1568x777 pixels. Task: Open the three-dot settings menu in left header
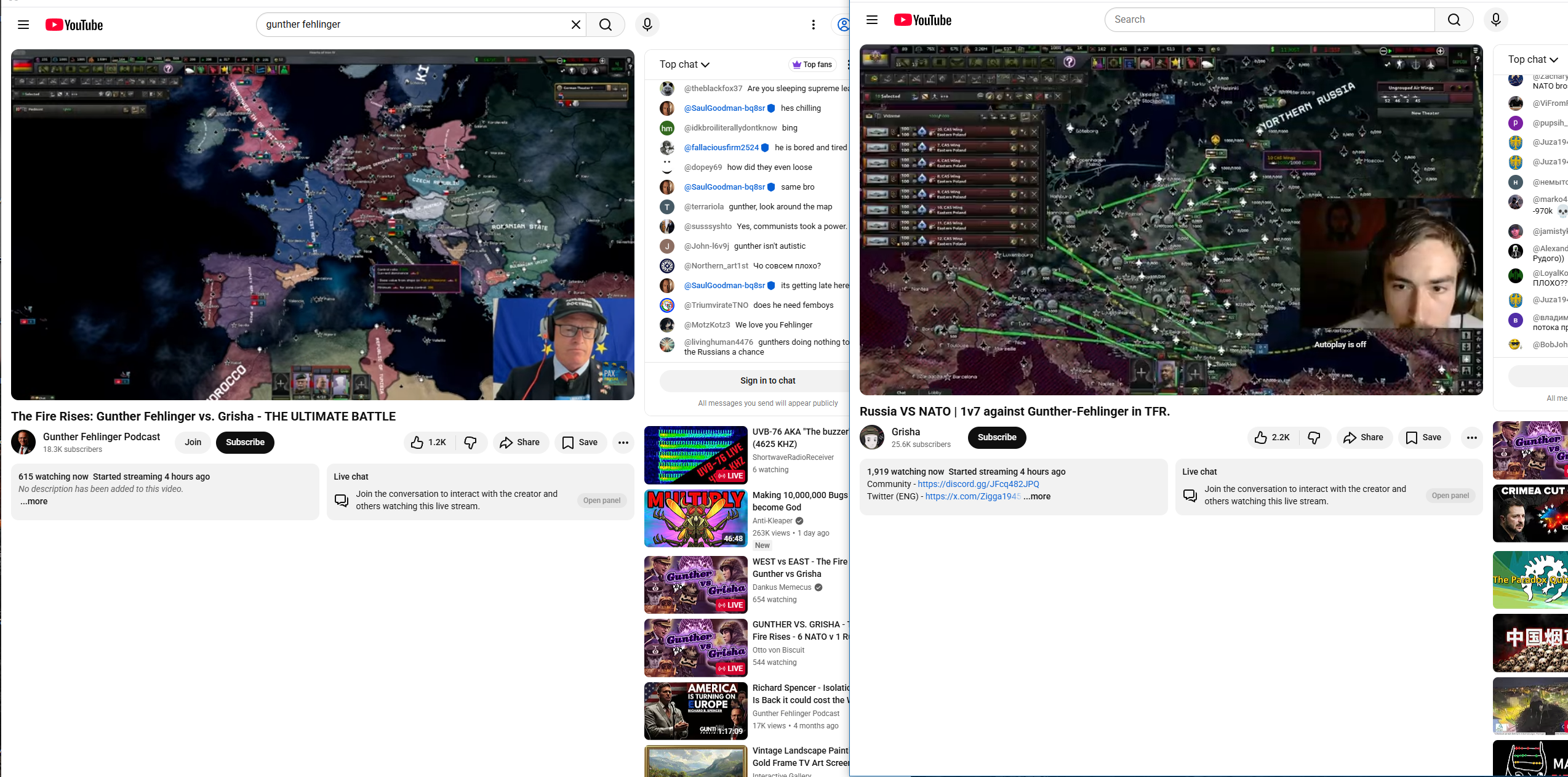coord(813,25)
